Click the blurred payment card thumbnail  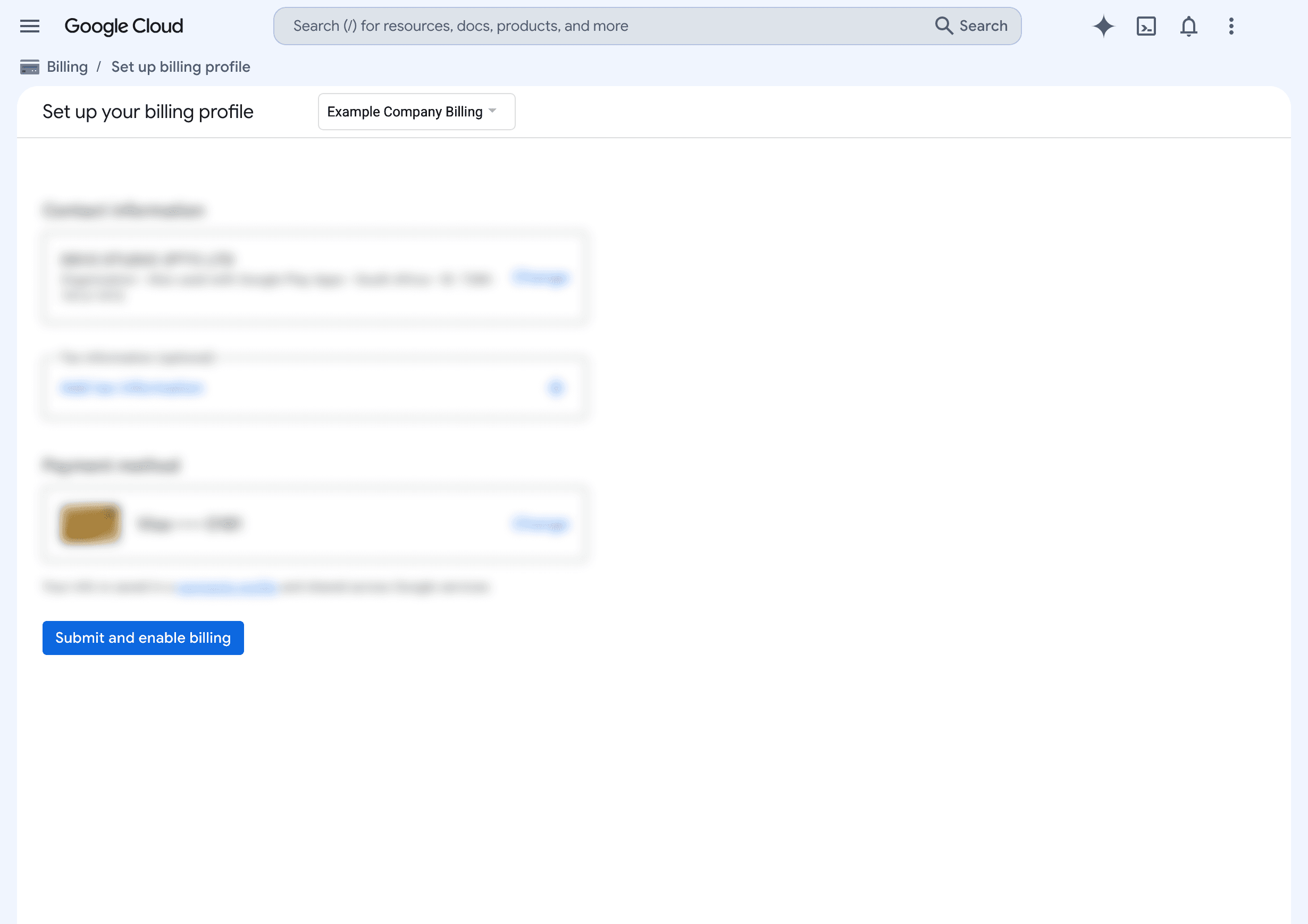point(90,524)
